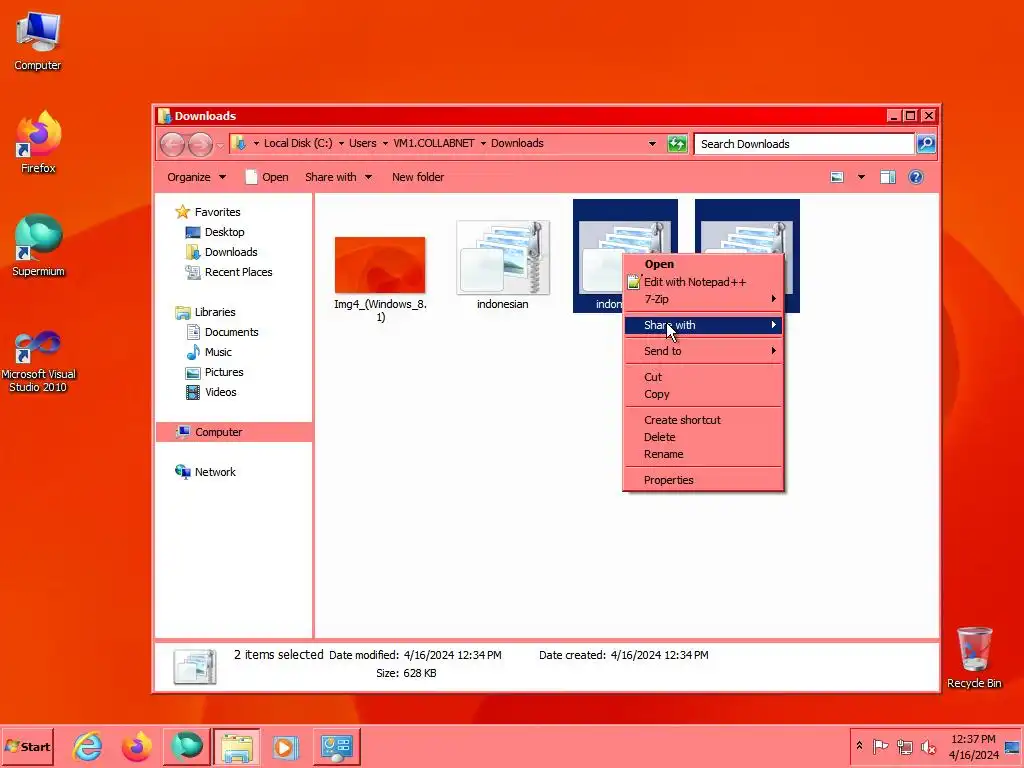Click the search magnifier button
Screen dimensions: 1024x768
pos(926,144)
